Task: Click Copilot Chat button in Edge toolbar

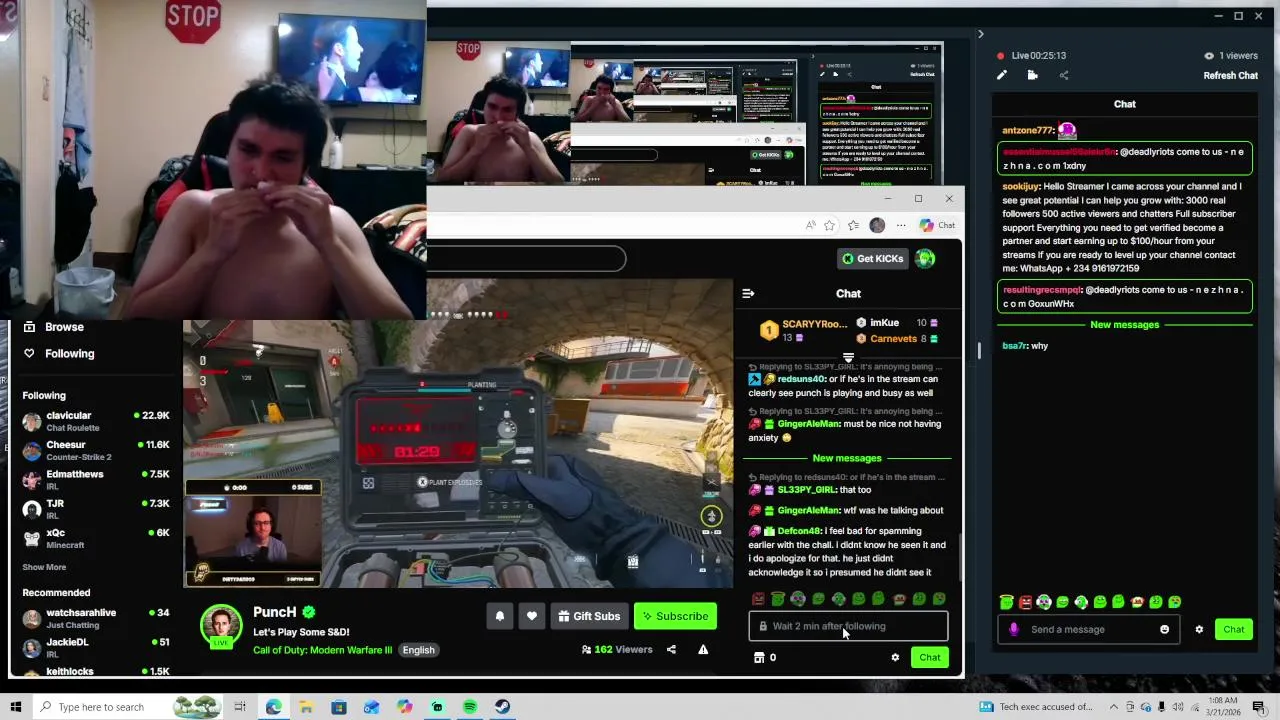Action: (938, 225)
